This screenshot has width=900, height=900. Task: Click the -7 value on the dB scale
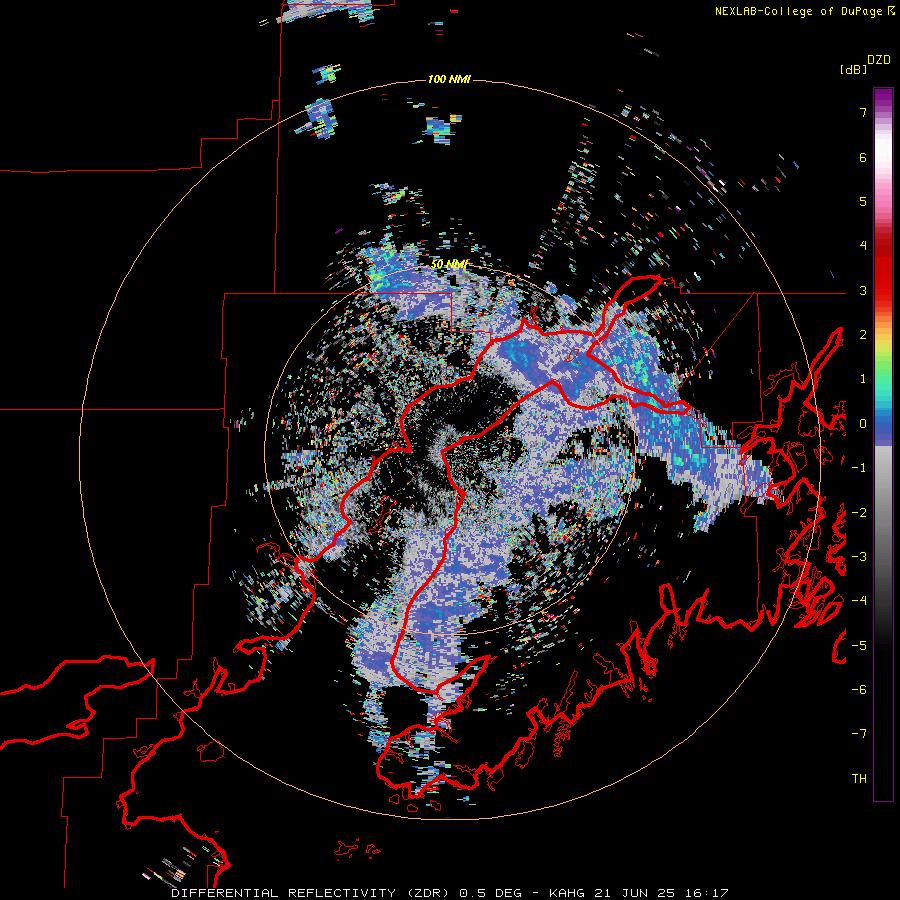859,734
